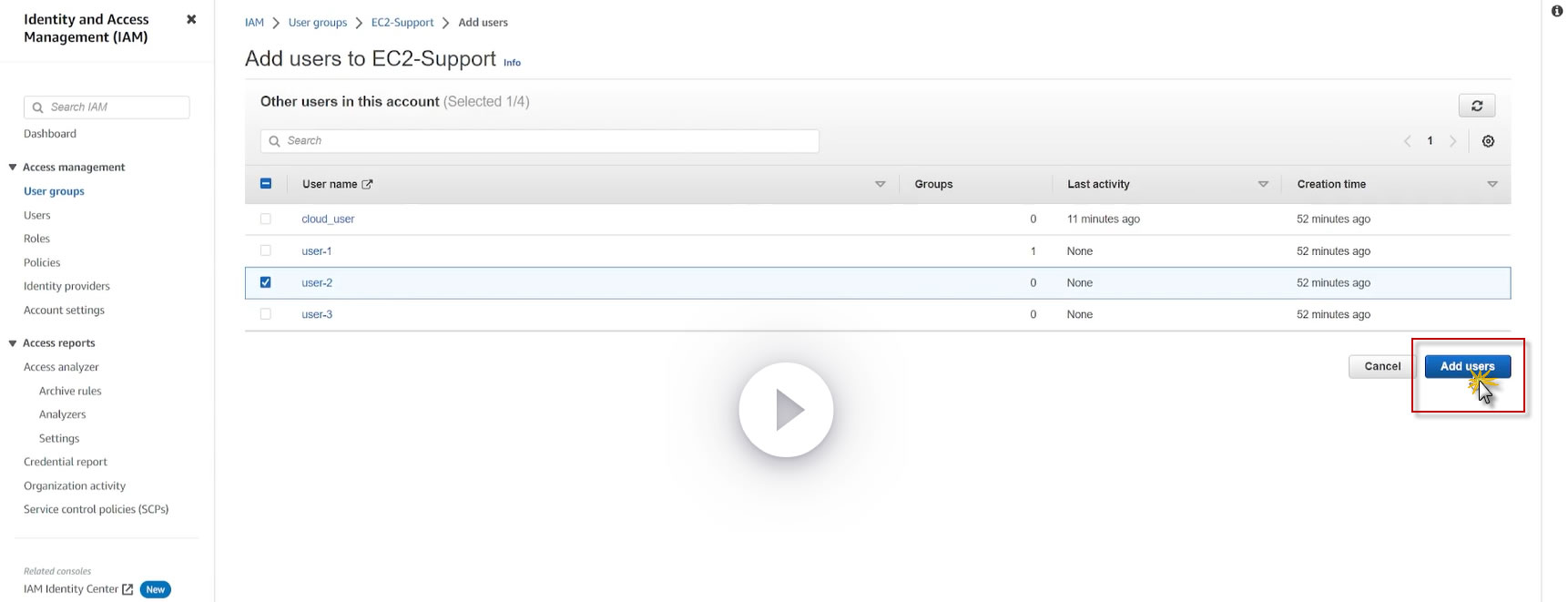Viewport: 1568px width, 602px height.
Task: Open Policies in sidebar
Action: (x=42, y=262)
